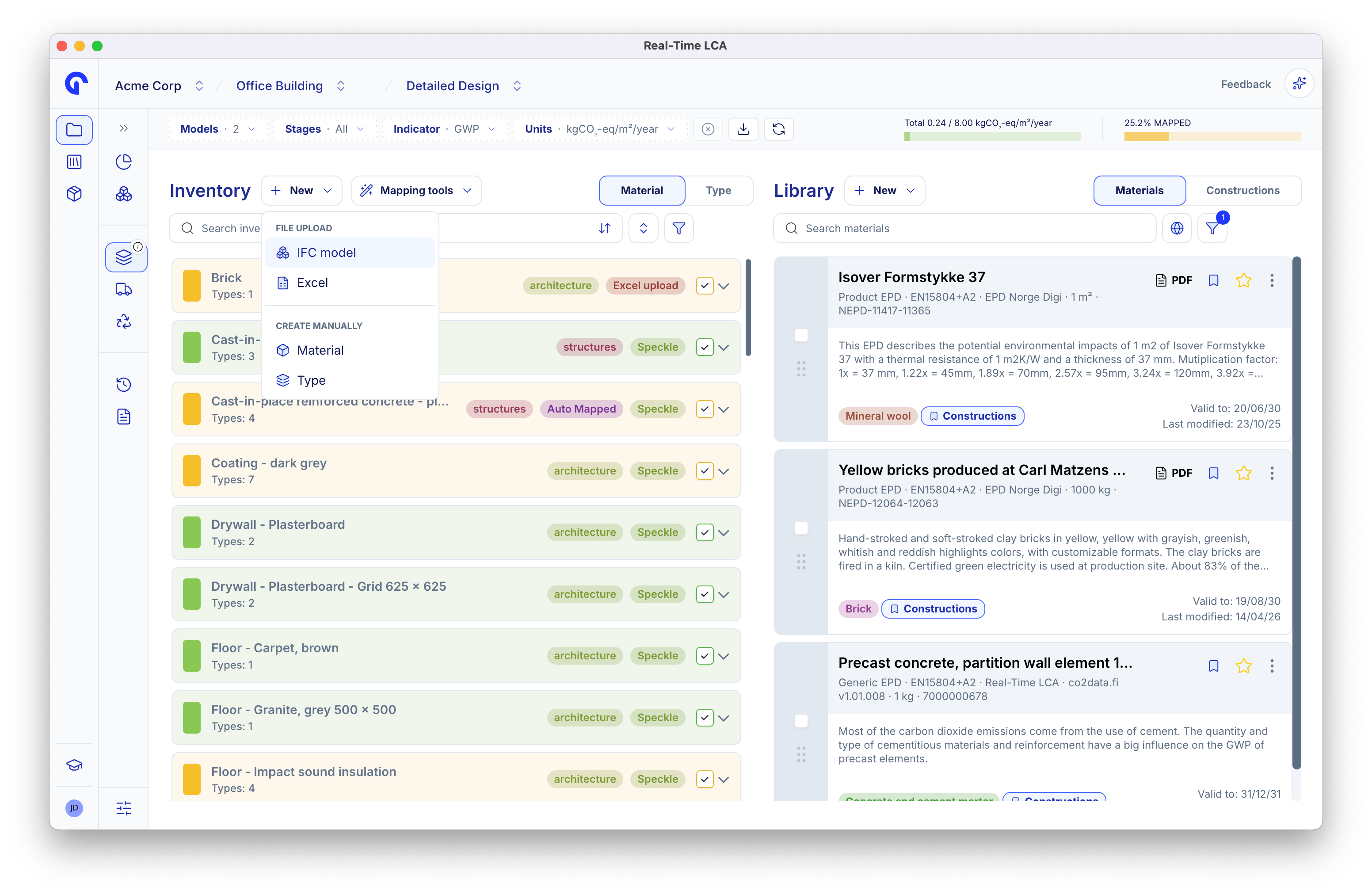Bookmark the Yellow bricks material
The width and height of the screenshot is (1372, 895).
click(1213, 473)
